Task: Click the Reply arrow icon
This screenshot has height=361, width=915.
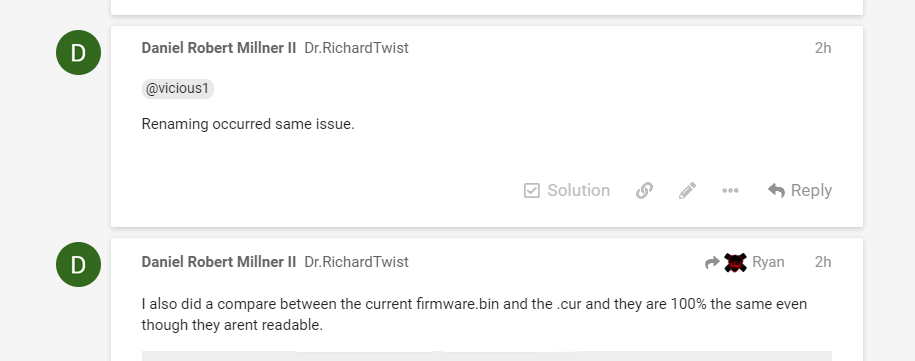Action: click(x=776, y=191)
